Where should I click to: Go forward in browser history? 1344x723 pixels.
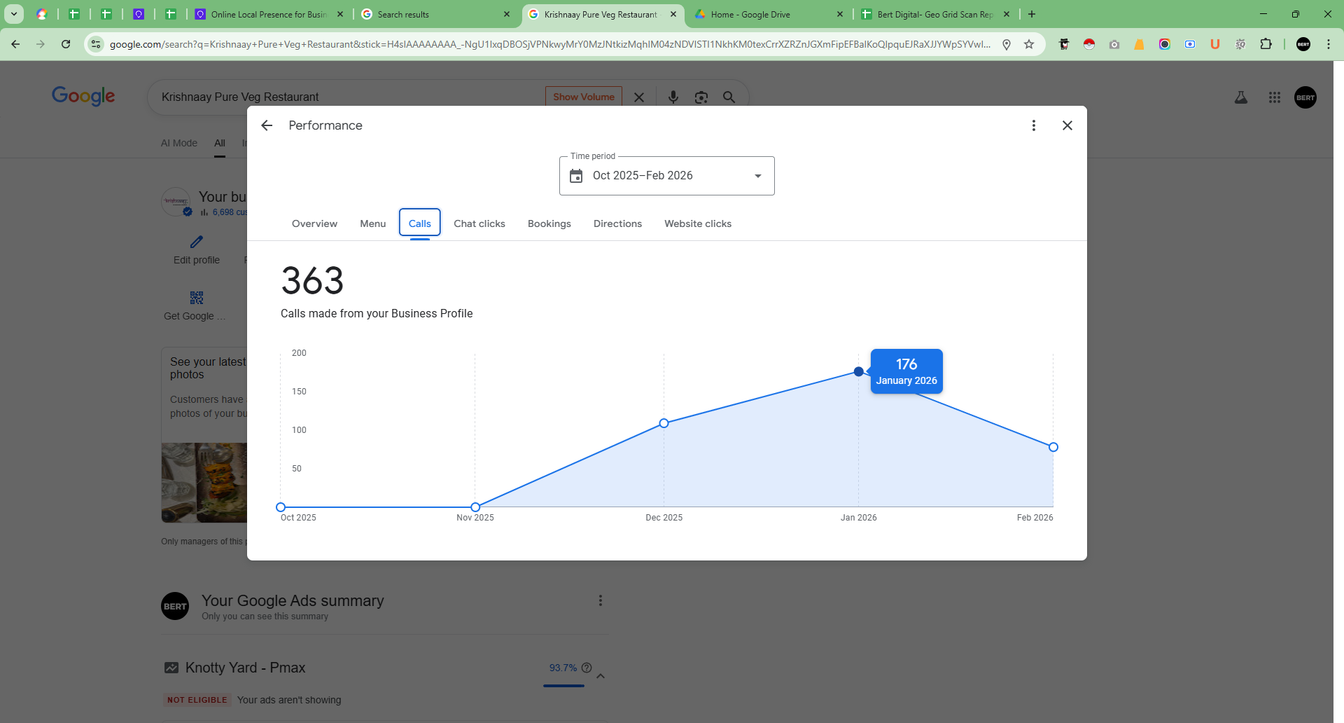[40, 44]
